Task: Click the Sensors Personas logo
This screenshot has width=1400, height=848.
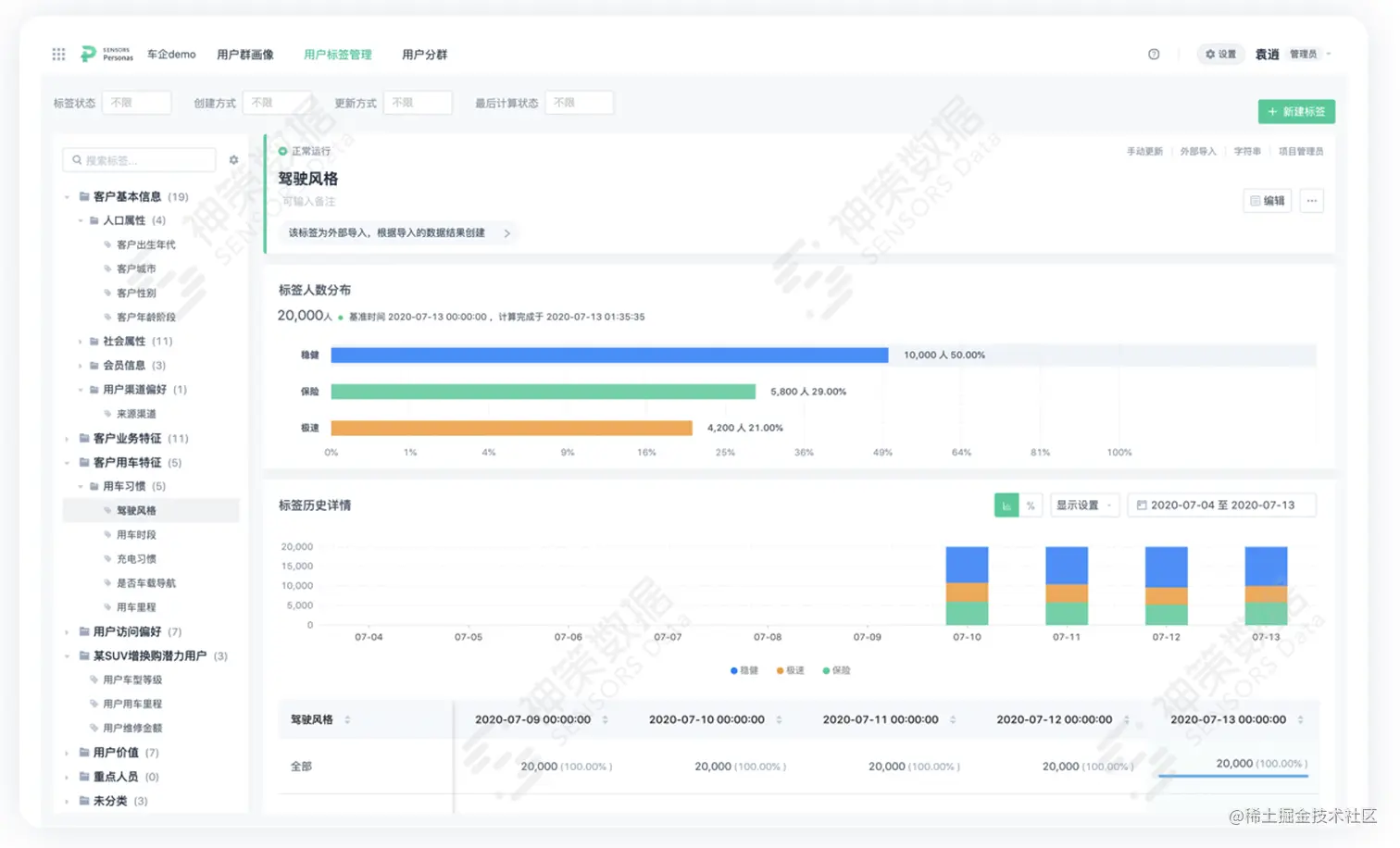Action: coord(106,55)
